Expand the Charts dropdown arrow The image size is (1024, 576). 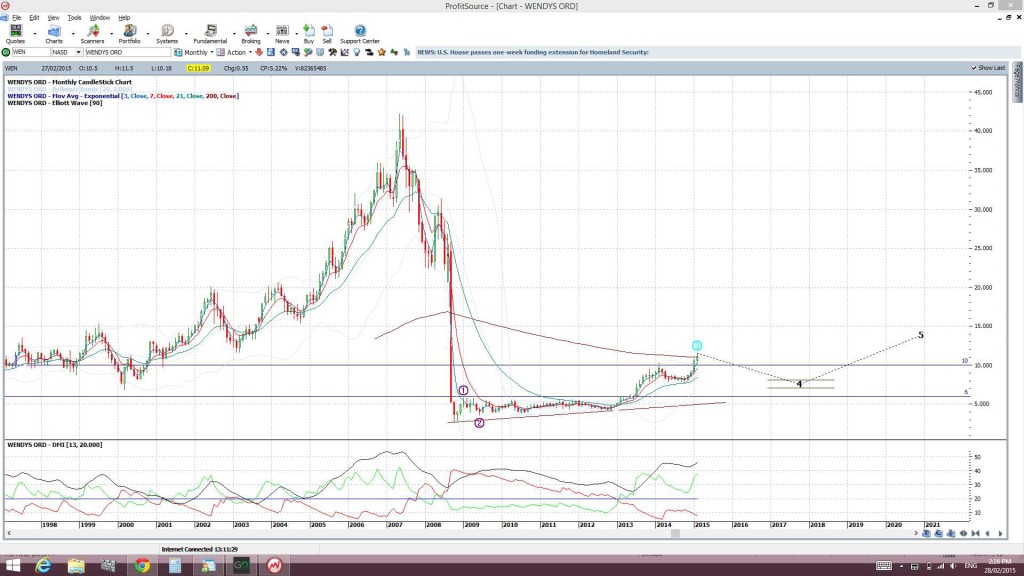pyautogui.click(x=72, y=34)
